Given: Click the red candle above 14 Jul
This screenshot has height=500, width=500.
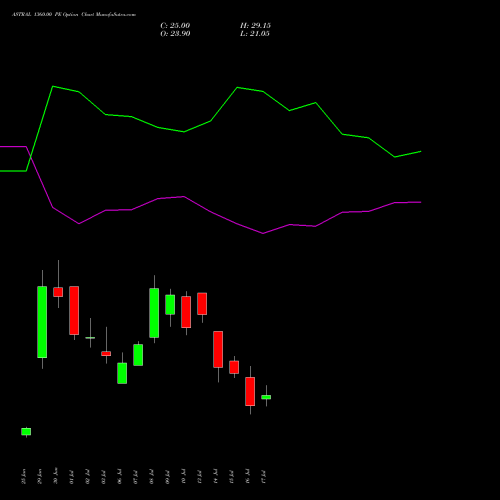Looking at the screenshot, I should pos(218,349).
